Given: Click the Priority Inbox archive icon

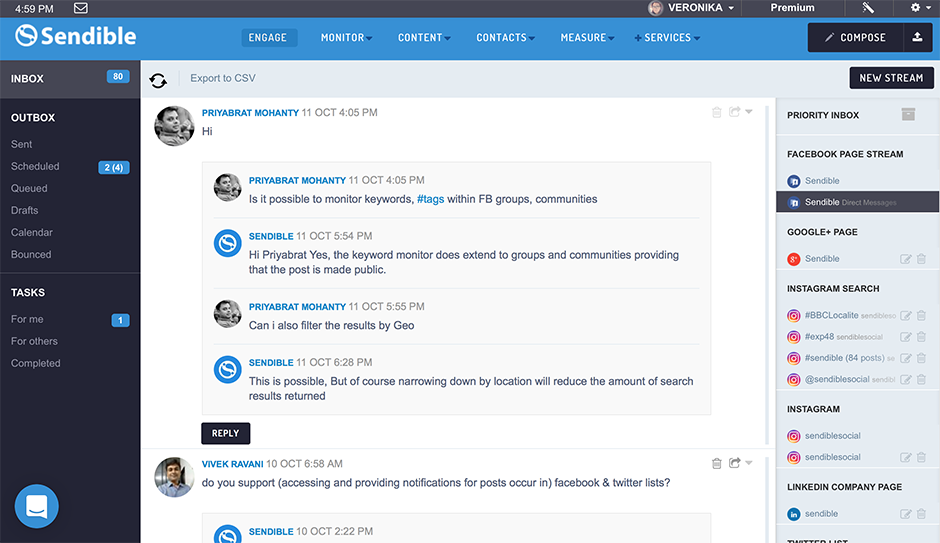Looking at the screenshot, I should (x=908, y=114).
